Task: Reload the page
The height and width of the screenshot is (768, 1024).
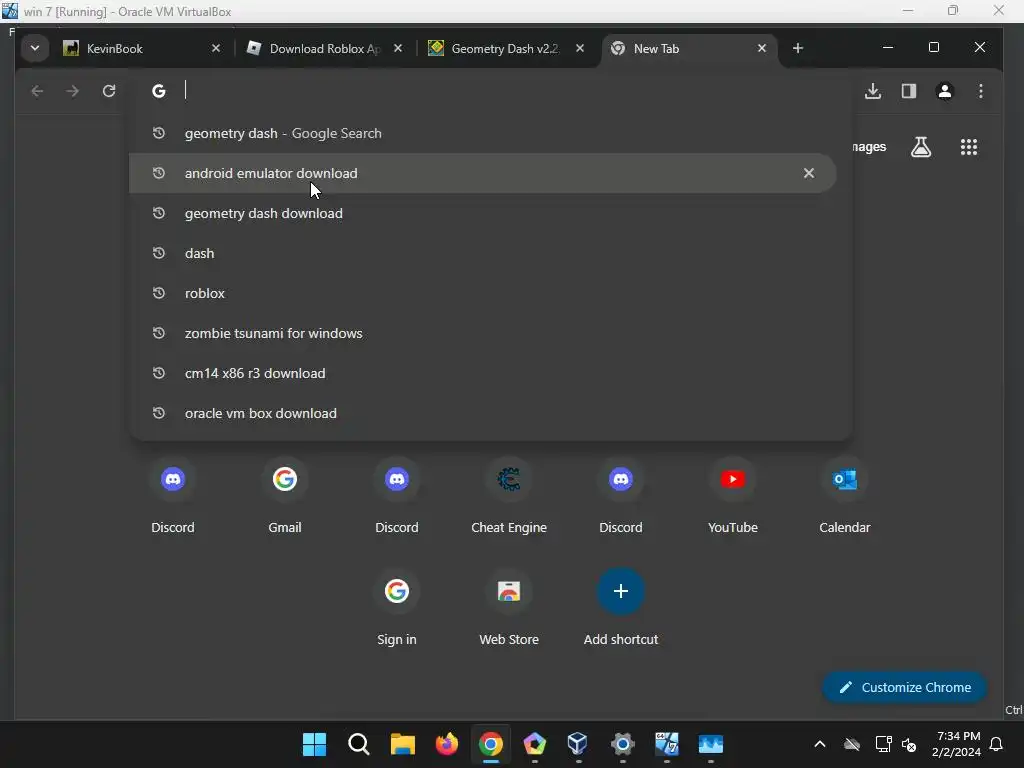Action: pyautogui.click(x=109, y=91)
